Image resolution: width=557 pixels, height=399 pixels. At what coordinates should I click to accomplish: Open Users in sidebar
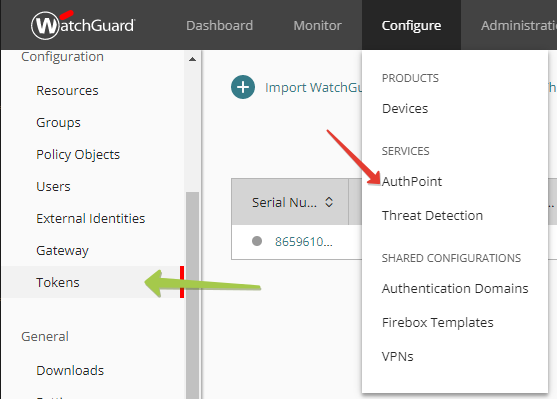(x=53, y=187)
